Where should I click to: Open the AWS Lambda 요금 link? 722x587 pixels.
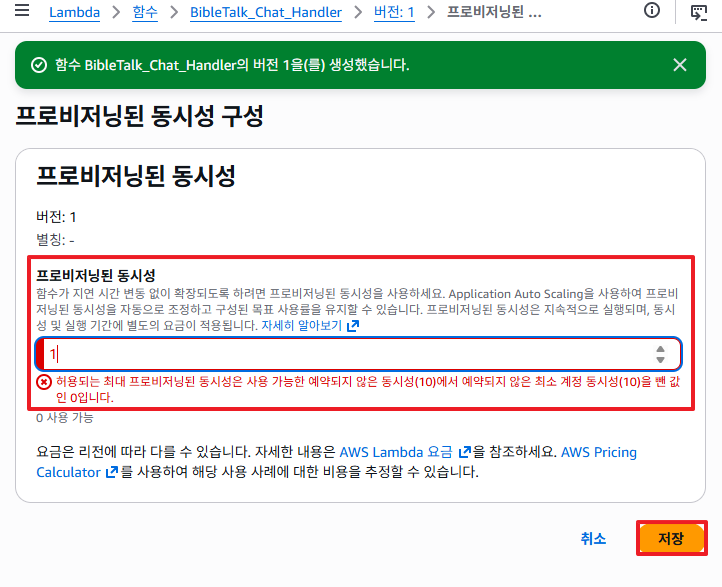coord(405,452)
